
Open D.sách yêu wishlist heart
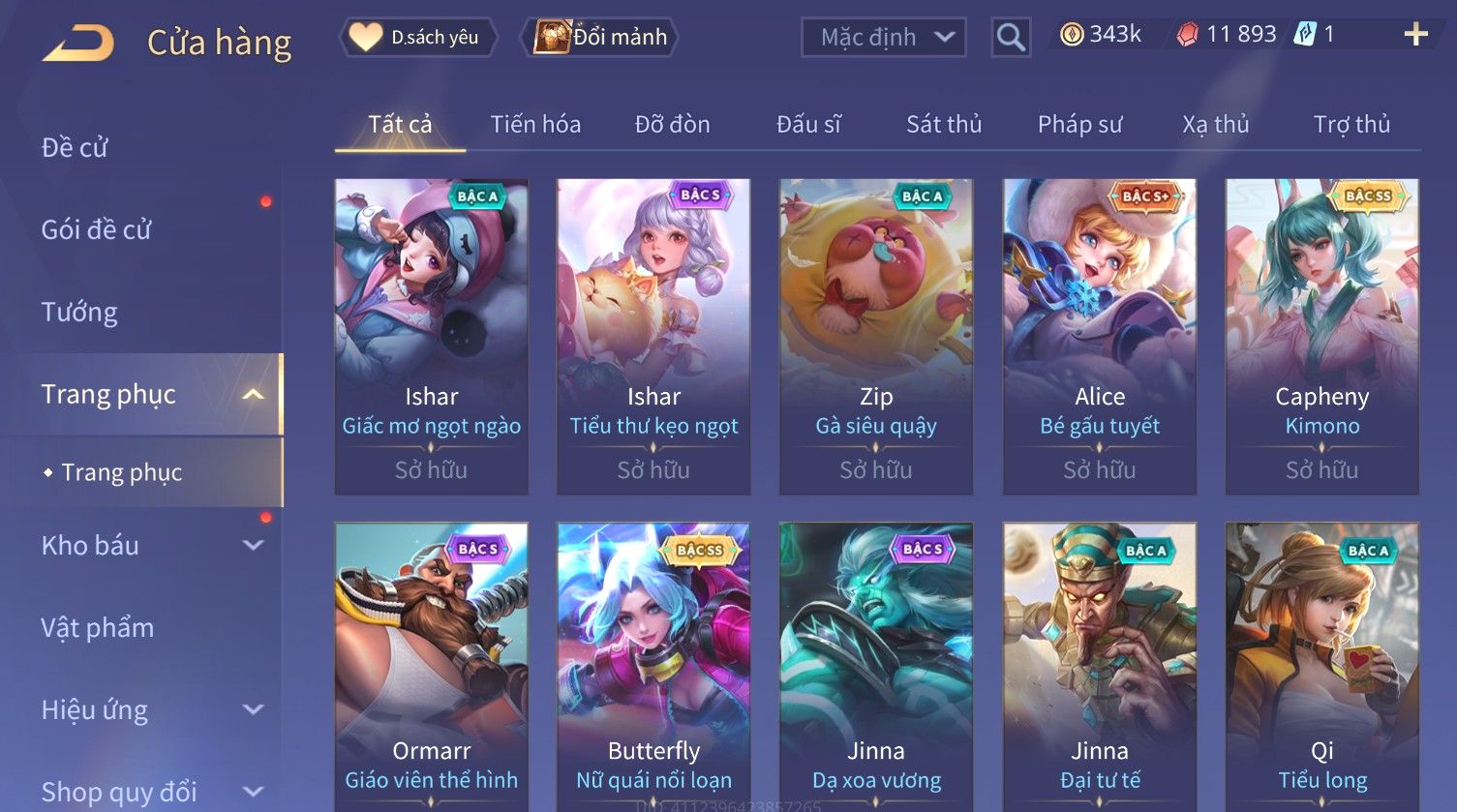[x=365, y=38]
